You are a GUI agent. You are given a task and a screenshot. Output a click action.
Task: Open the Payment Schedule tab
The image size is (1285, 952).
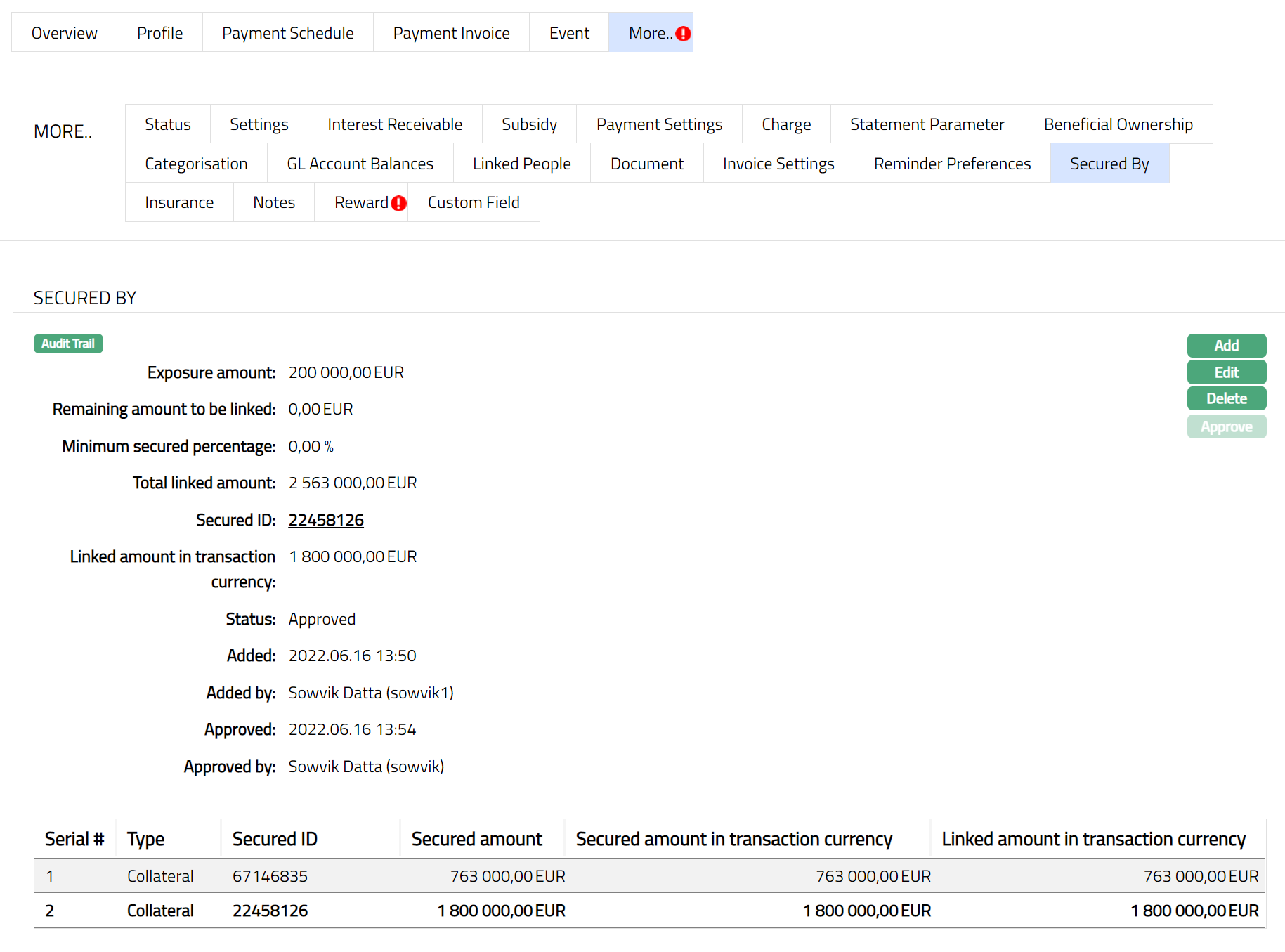pyautogui.click(x=287, y=33)
